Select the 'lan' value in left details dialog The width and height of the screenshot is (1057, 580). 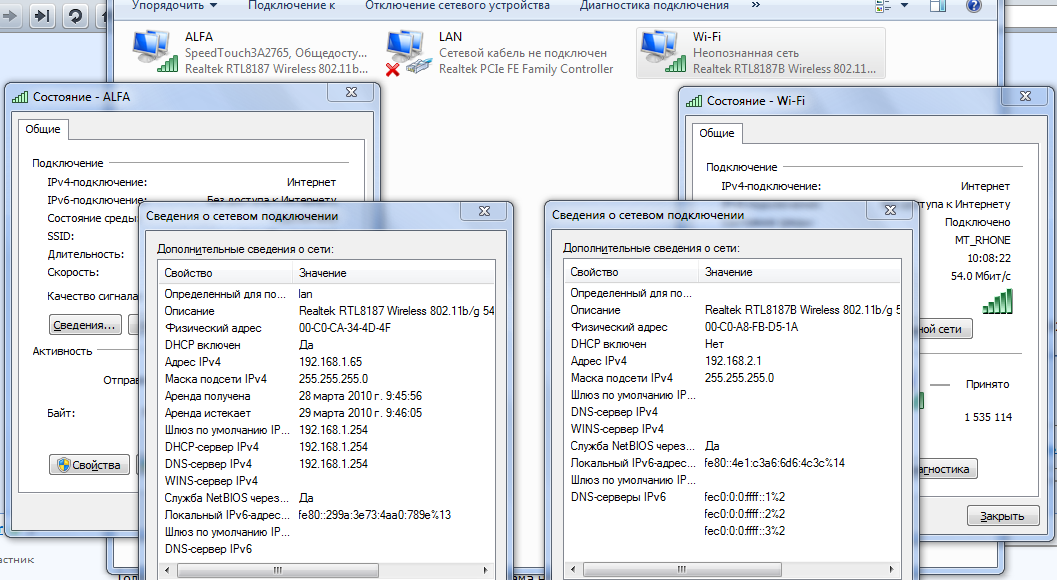[305, 294]
